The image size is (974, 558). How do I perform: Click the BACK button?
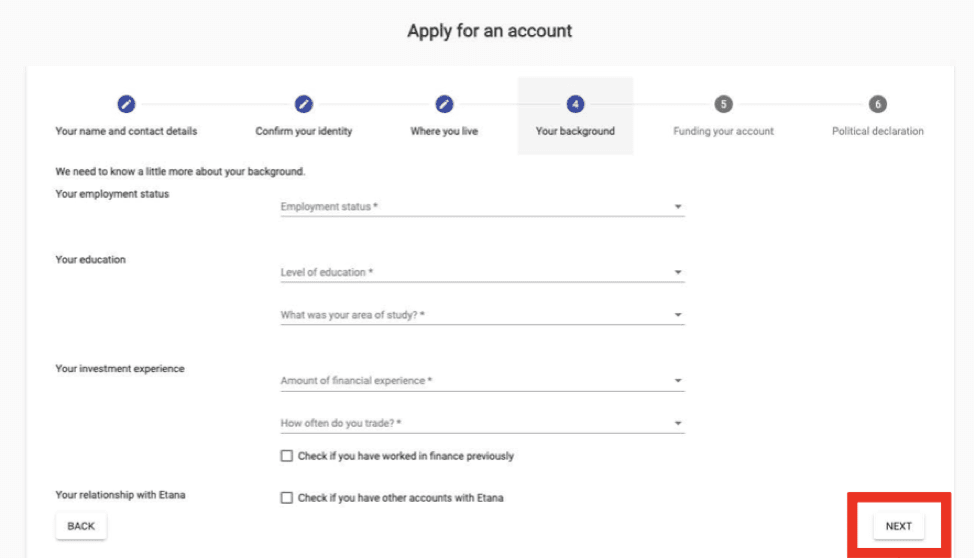click(81, 526)
